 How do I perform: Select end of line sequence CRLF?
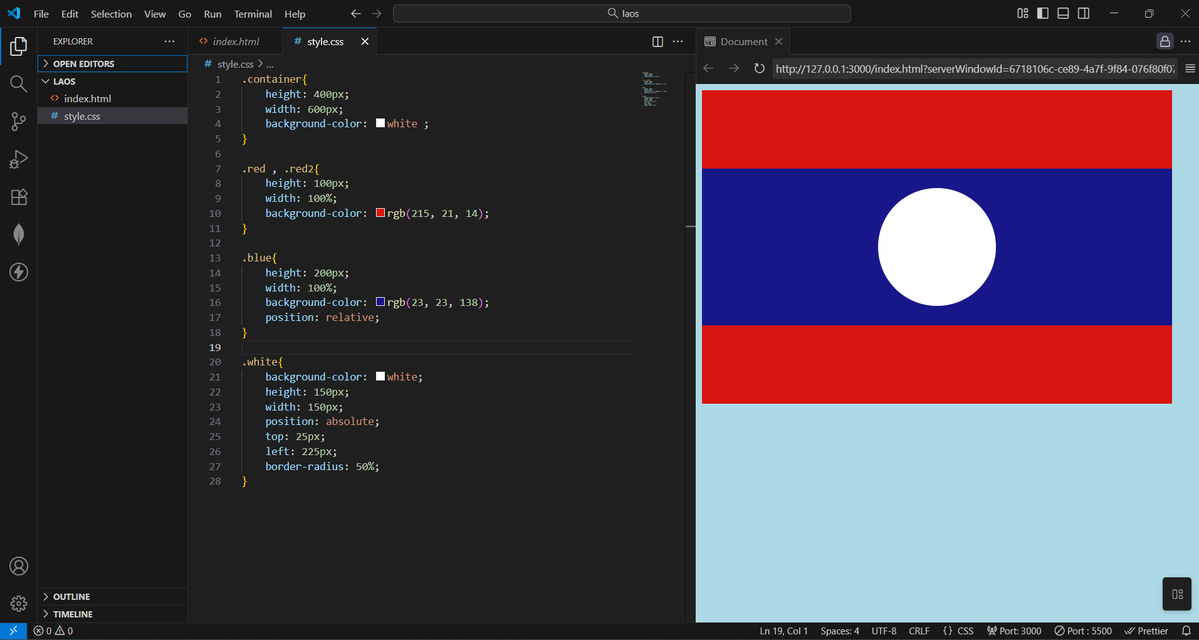919,631
